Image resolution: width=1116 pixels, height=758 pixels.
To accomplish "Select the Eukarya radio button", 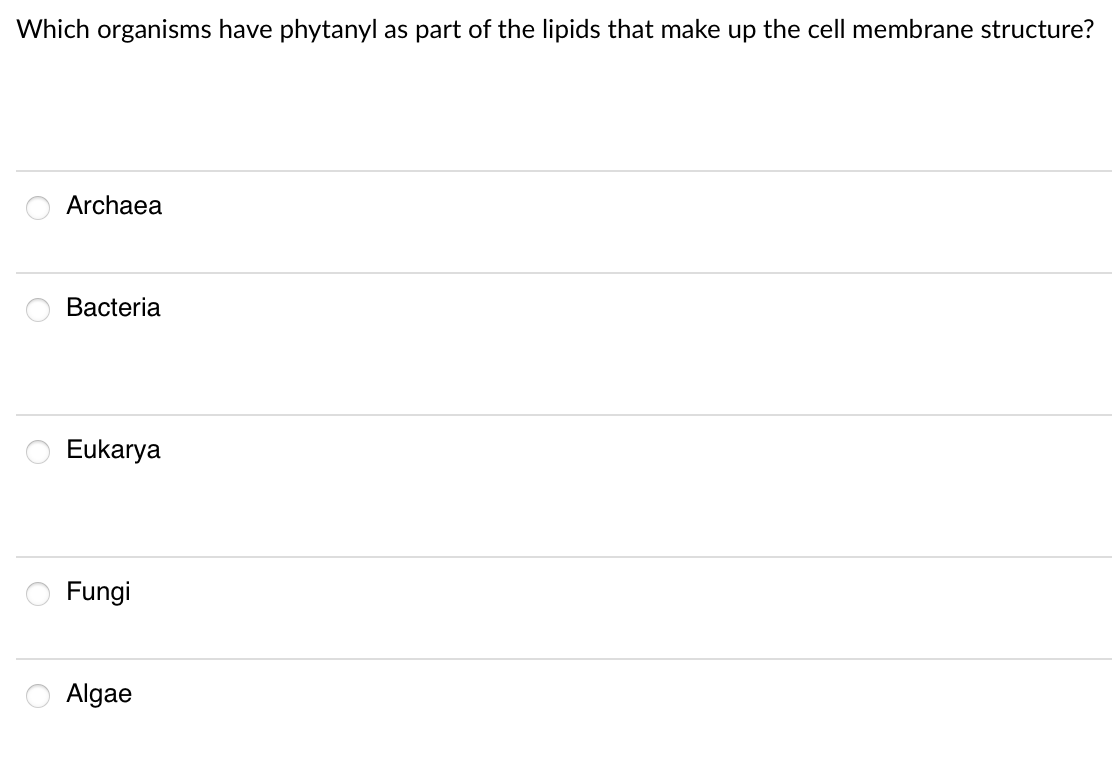I will coord(38,452).
